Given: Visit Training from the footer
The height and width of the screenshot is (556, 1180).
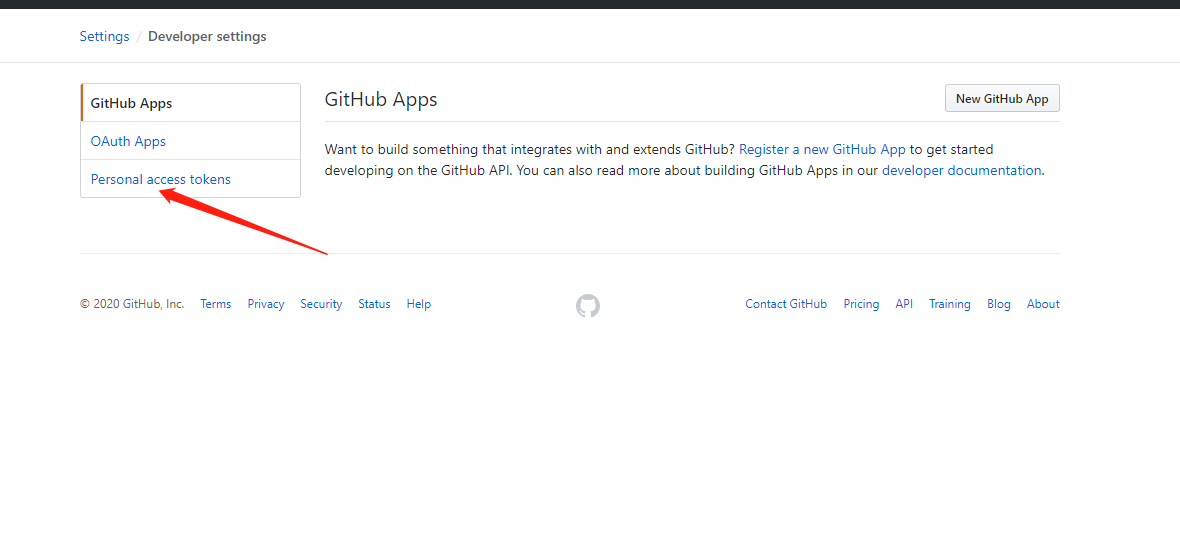Looking at the screenshot, I should click(x=950, y=304).
